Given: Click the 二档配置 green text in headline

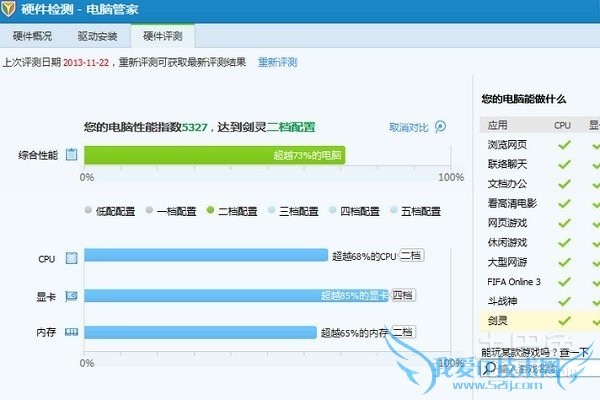Looking at the screenshot, I should tap(291, 127).
